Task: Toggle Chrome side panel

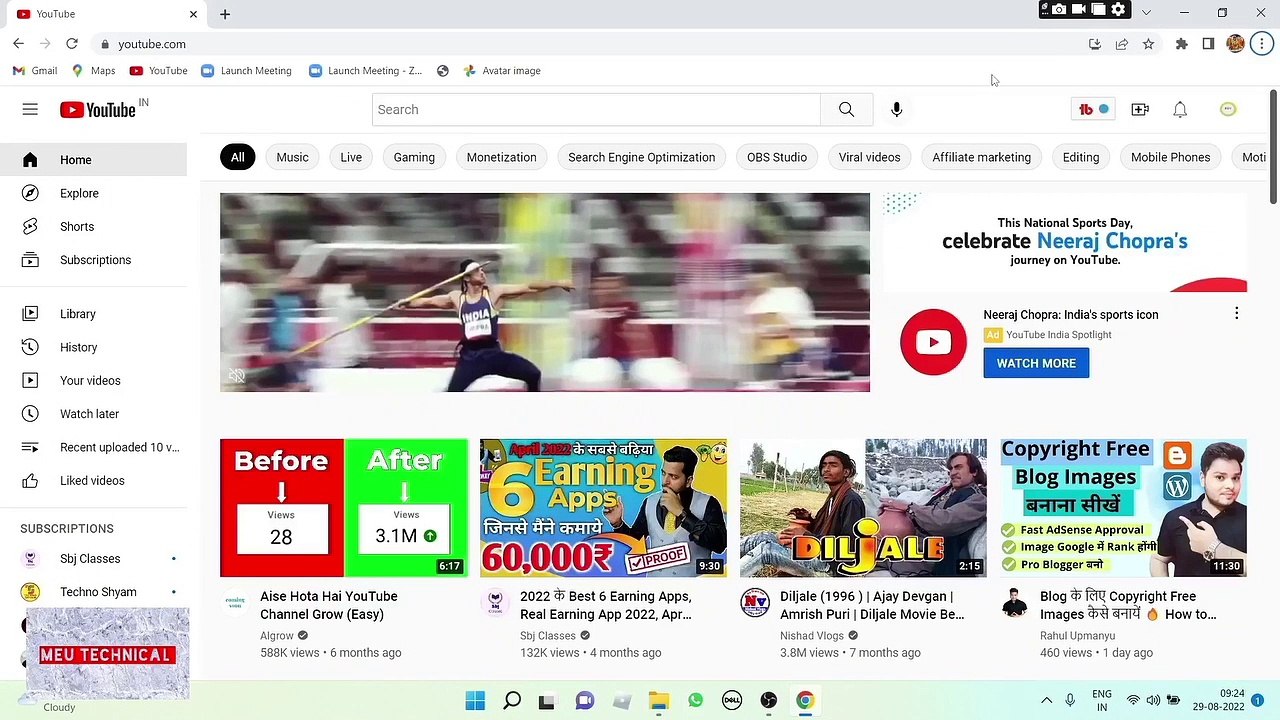Action: point(1208,44)
